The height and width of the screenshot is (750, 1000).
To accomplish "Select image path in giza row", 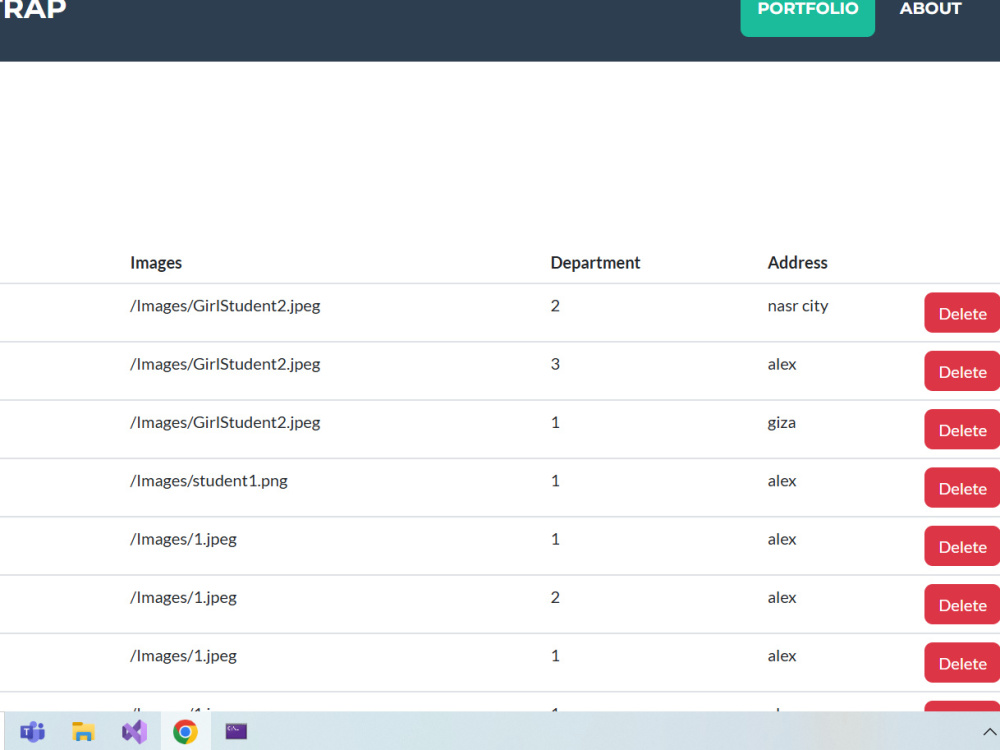I will coord(225,423).
